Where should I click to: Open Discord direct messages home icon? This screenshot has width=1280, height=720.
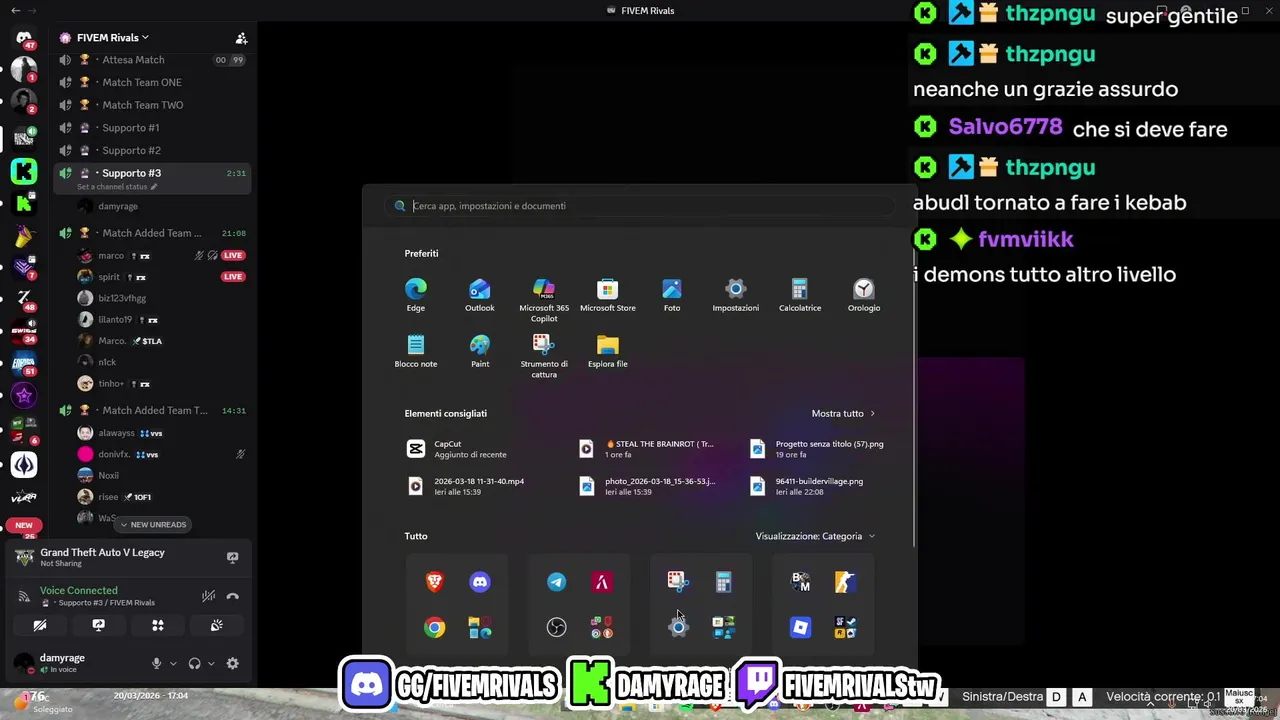tap(24, 38)
